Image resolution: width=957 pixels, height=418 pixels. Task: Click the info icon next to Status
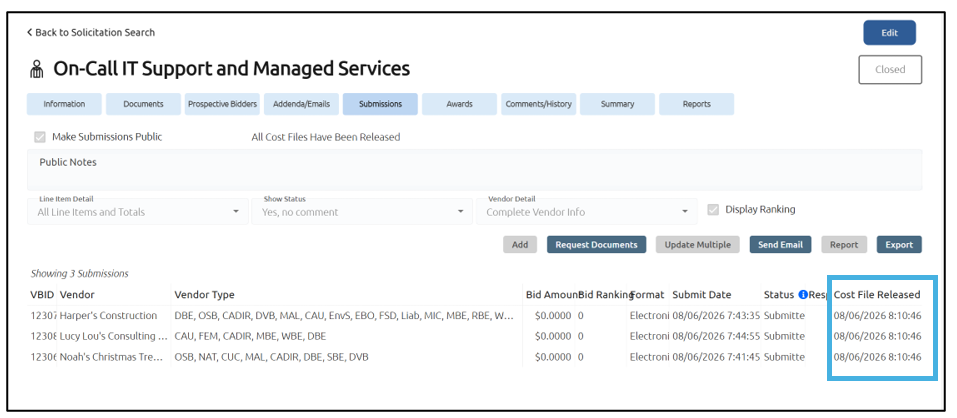[x=803, y=295]
